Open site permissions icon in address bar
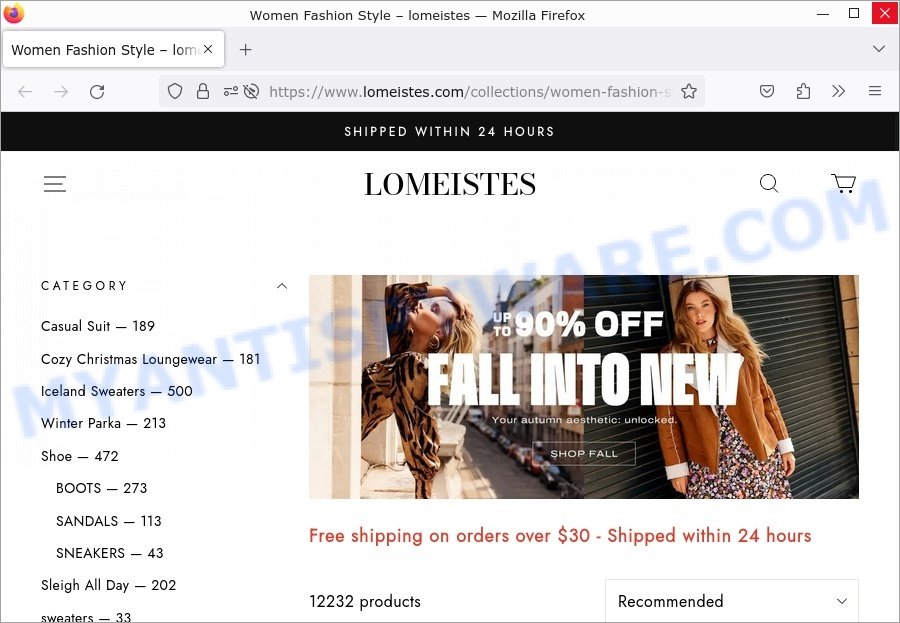 pos(231,91)
